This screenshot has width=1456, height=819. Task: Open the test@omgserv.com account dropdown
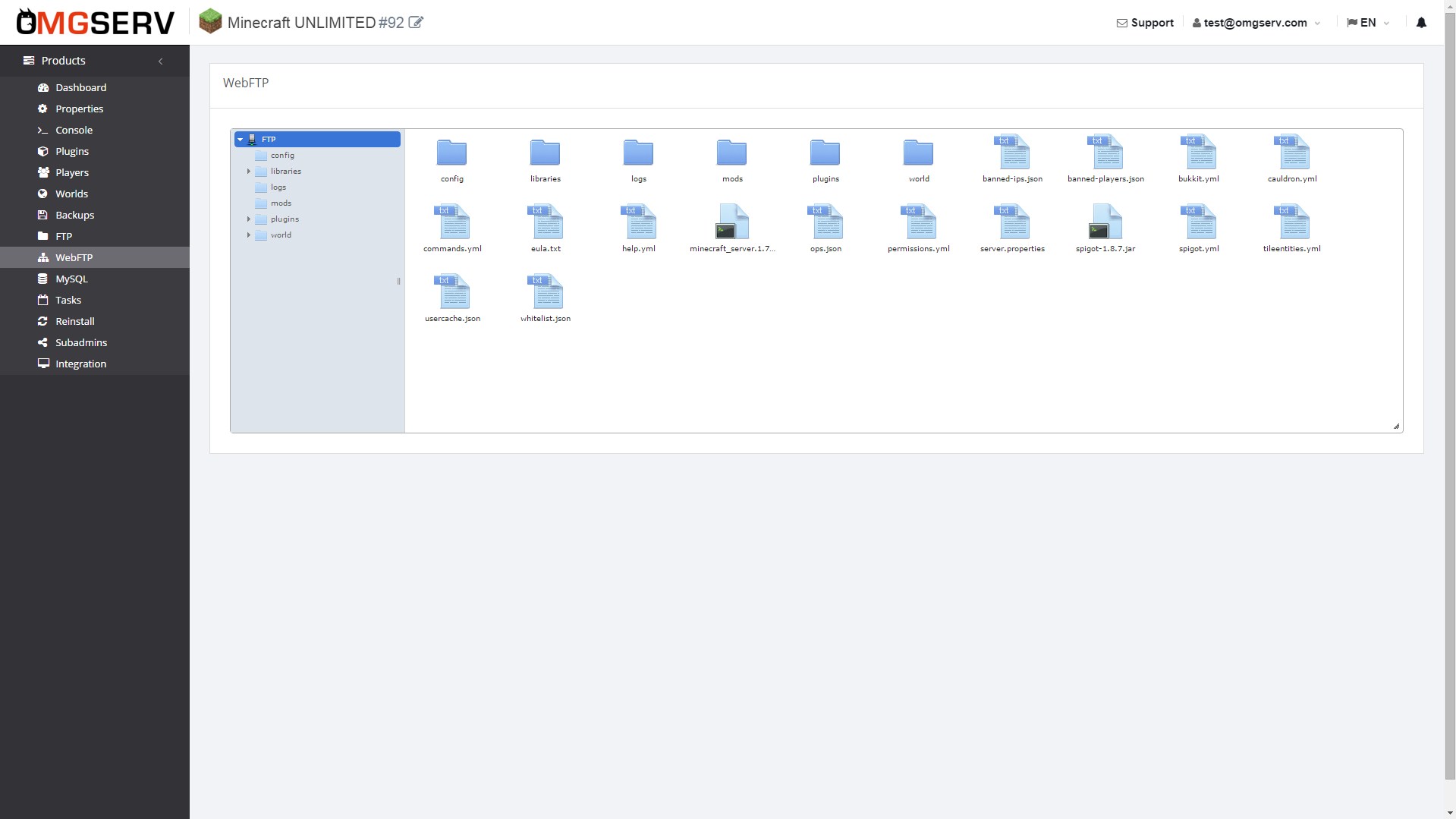pyautogui.click(x=1256, y=23)
